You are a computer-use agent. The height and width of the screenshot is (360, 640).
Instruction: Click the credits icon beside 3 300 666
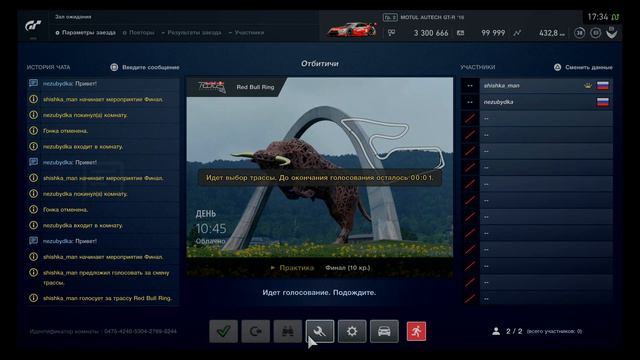pyautogui.click(x=391, y=33)
